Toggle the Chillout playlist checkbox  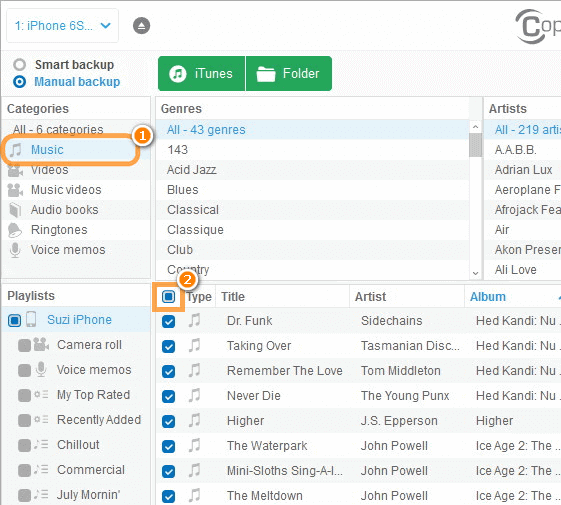click(x=24, y=446)
